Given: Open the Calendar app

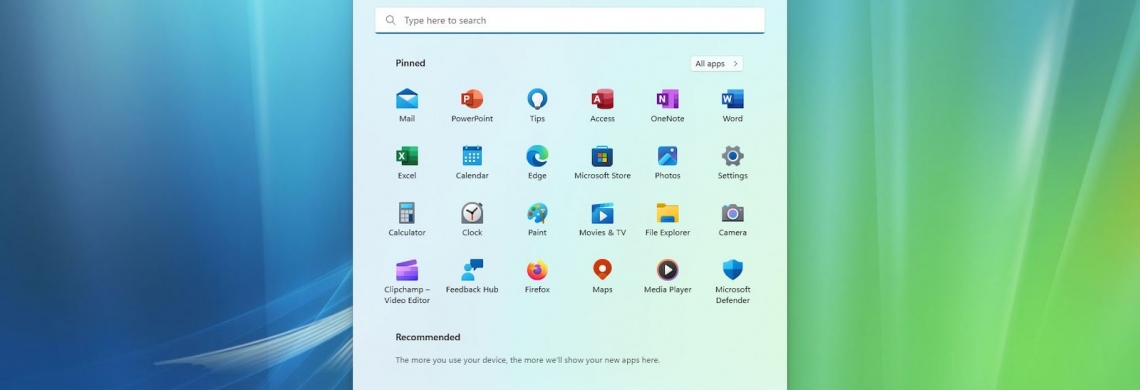Looking at the screenshot, I should coord(472,162).
